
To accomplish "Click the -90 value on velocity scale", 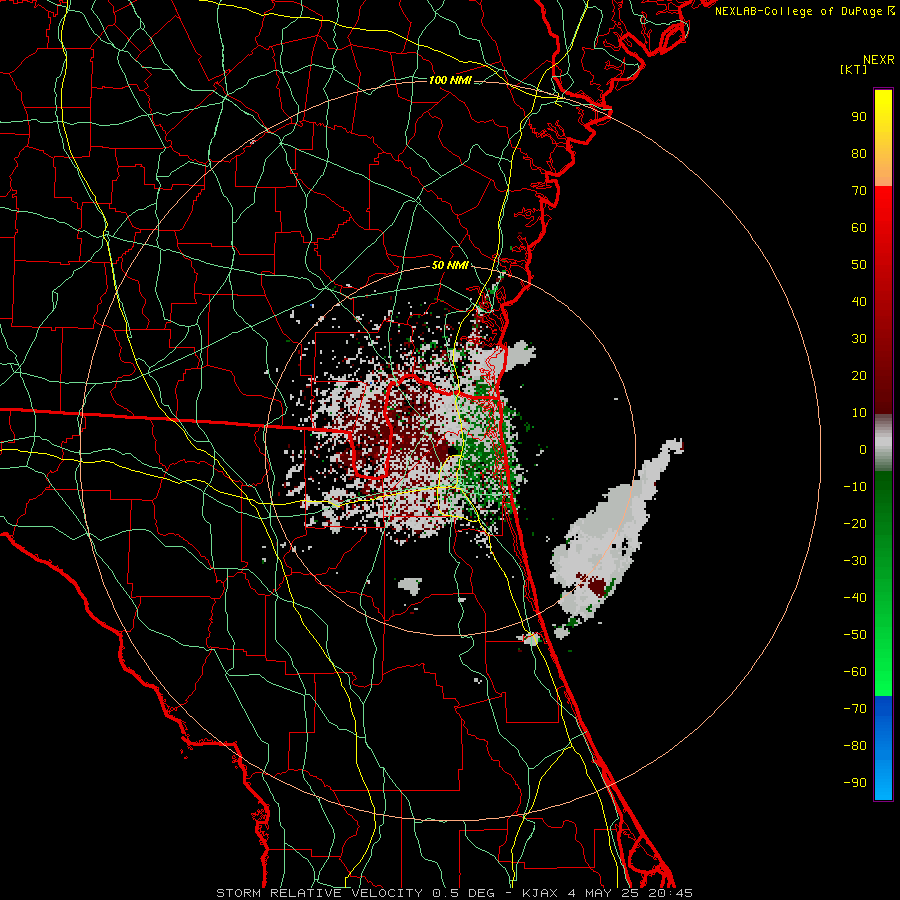I will [855, 783].
